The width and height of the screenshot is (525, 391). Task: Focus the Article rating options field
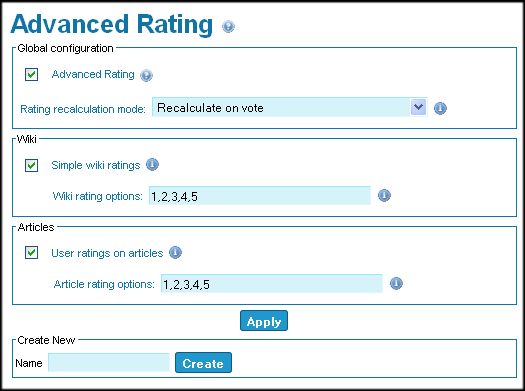[x=272, y=284]
